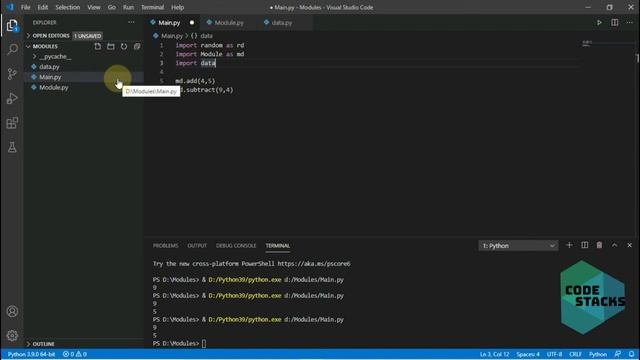Image resolution: width=640 pixels, height=360 pixels.
Task: Open notifications bell in status bar
Action: [631, 354]
